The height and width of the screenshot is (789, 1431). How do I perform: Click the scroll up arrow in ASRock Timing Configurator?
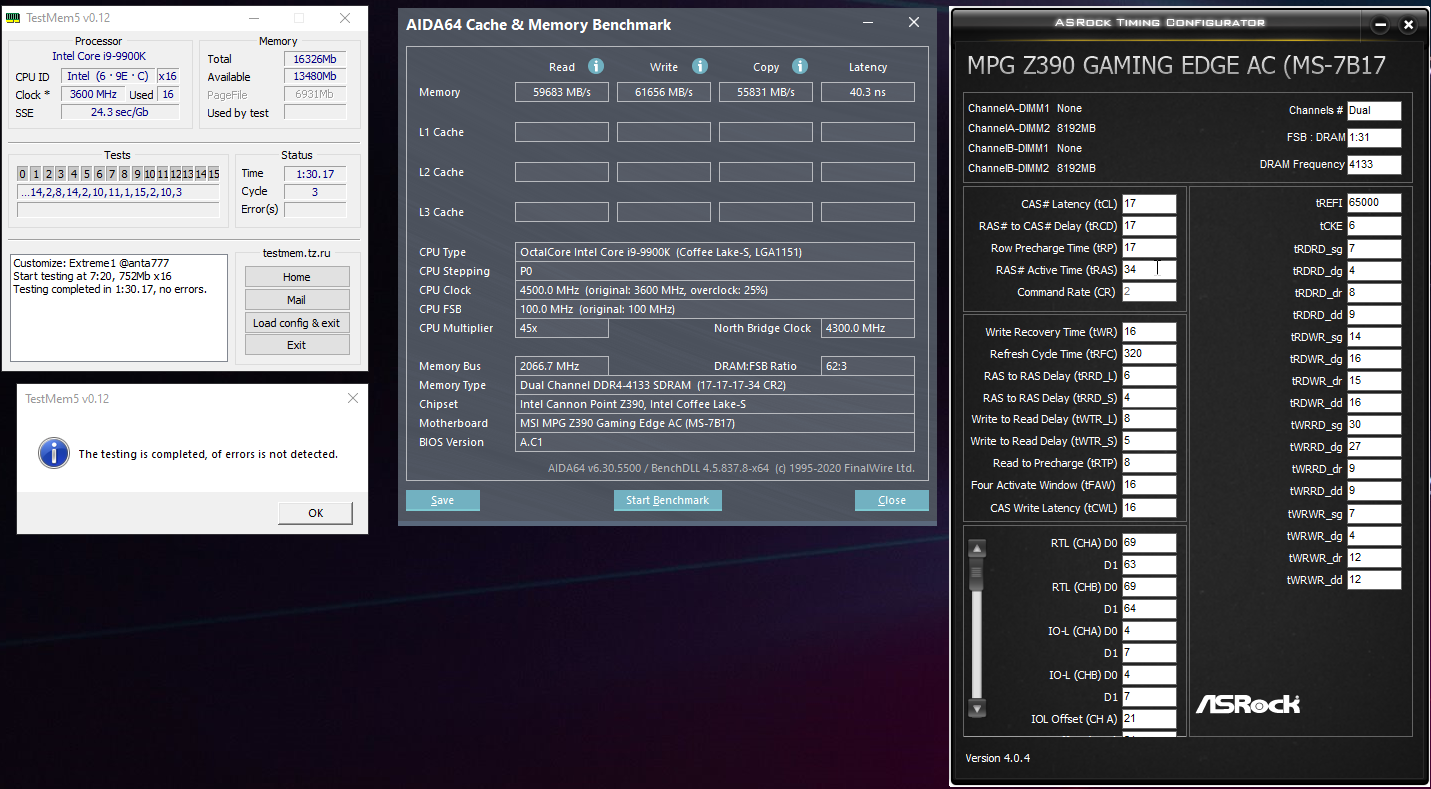click(977, 548)
